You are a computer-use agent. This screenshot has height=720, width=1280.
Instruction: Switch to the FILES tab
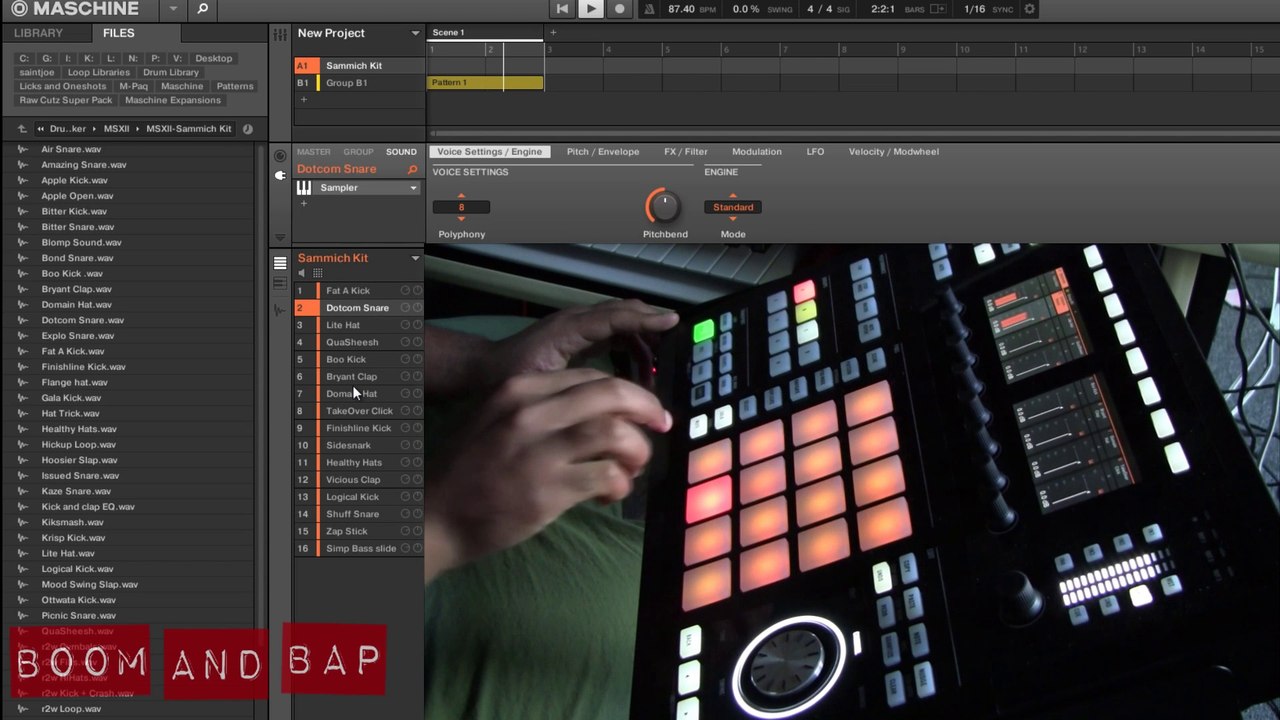click(x=119, y=33)
